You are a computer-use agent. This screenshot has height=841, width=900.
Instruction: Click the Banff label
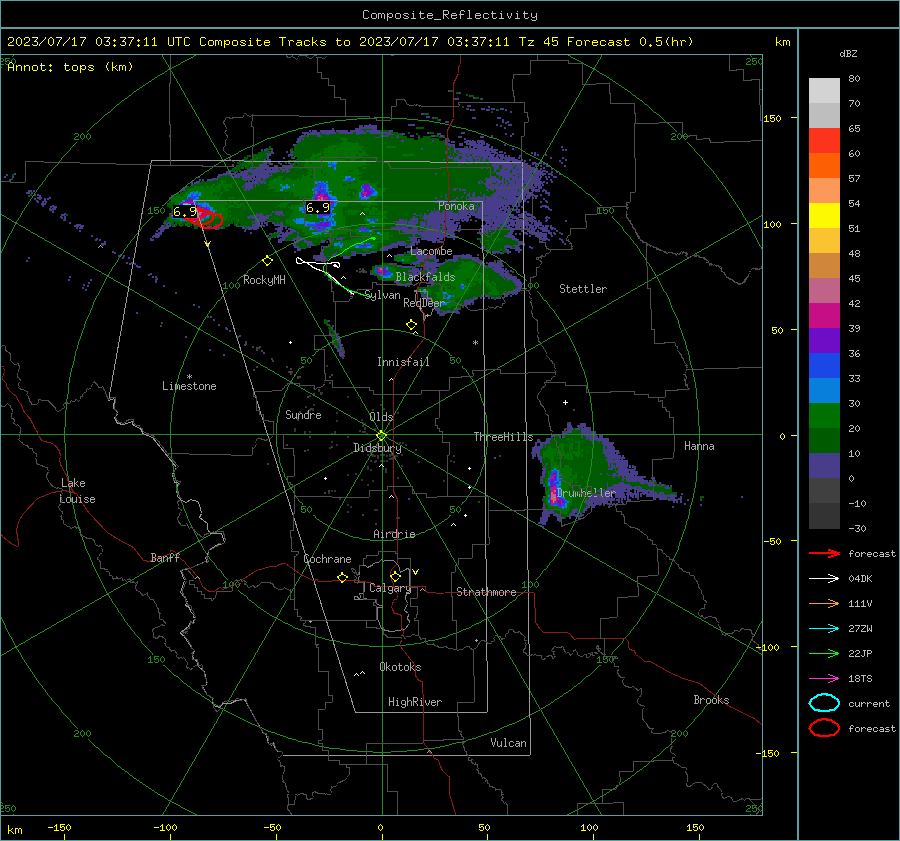click(x=165, y=558)
